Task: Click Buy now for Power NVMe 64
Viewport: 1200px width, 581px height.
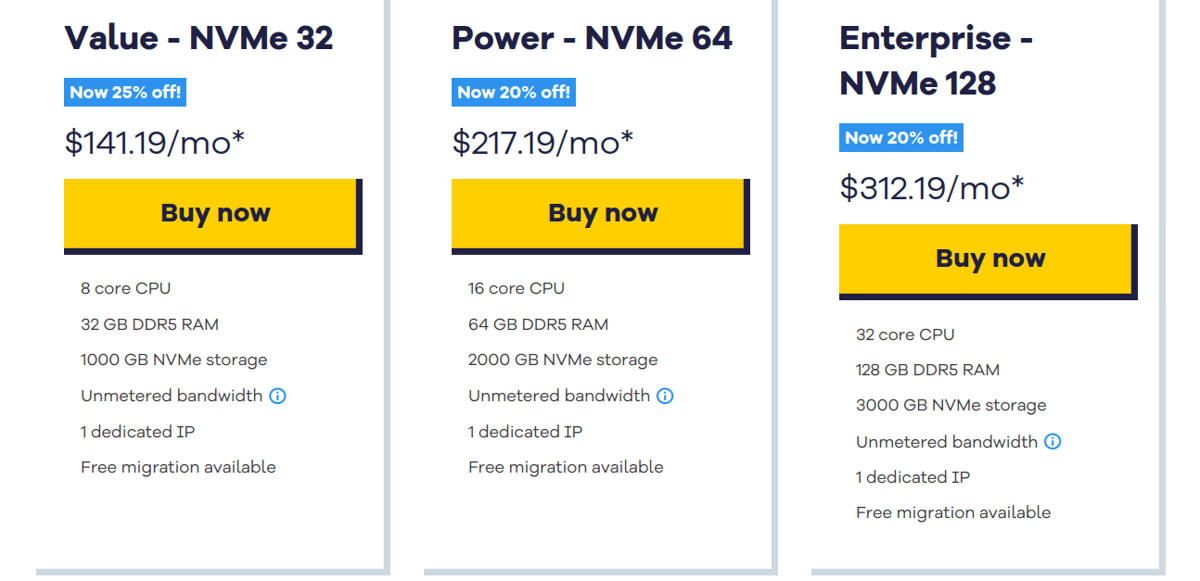Action: pos(599,213)
